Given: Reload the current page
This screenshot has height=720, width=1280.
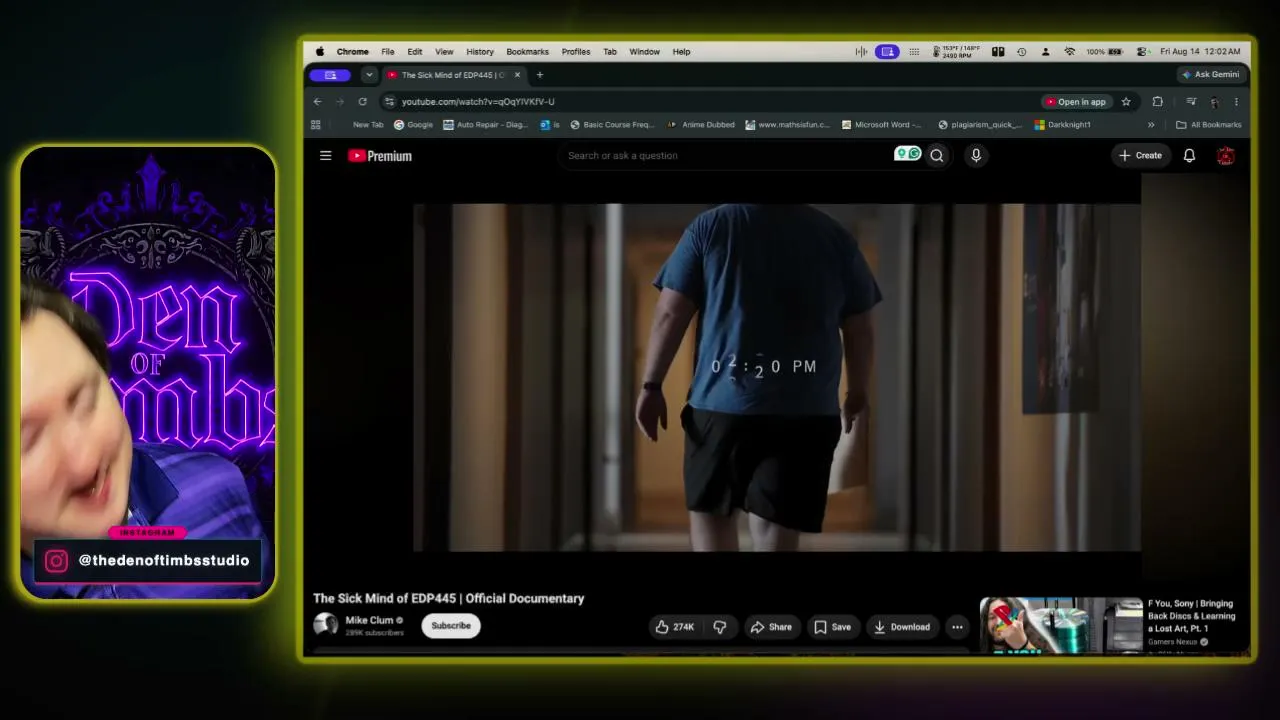Looking at the screenshot, I should tap(362, 101).
